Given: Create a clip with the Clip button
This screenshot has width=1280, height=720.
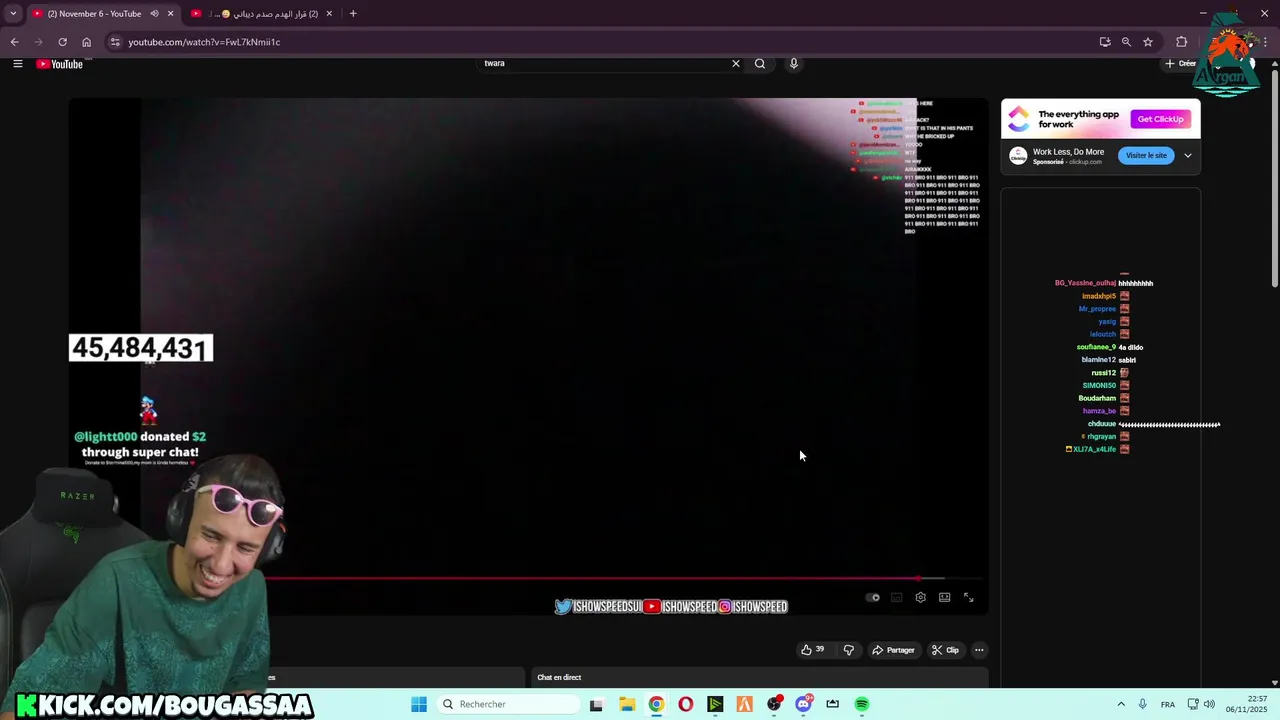Looking at the screenshot, I should tap(945, 650).
